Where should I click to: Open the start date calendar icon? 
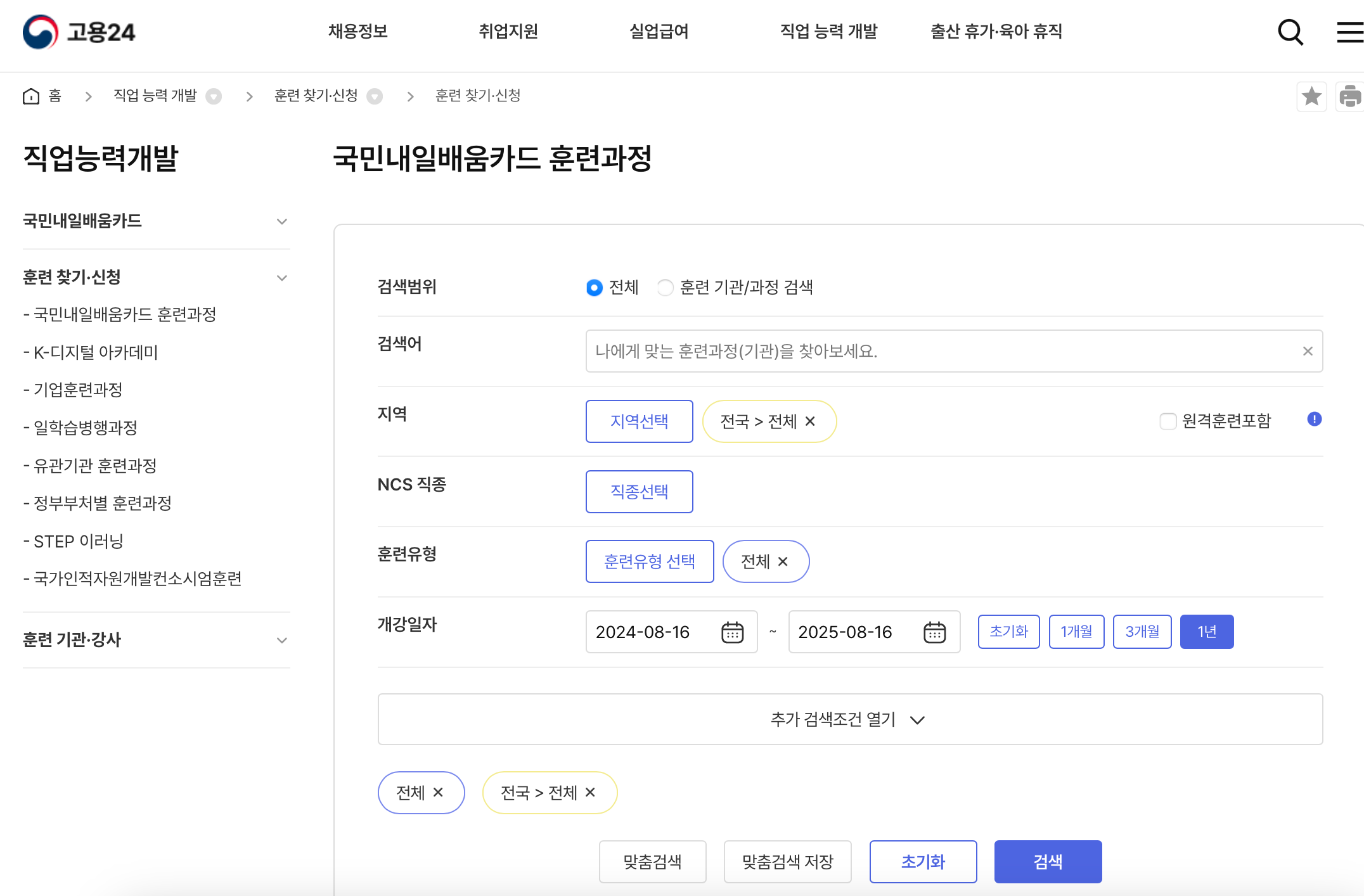pyautogui.click(x=732, y=632)
